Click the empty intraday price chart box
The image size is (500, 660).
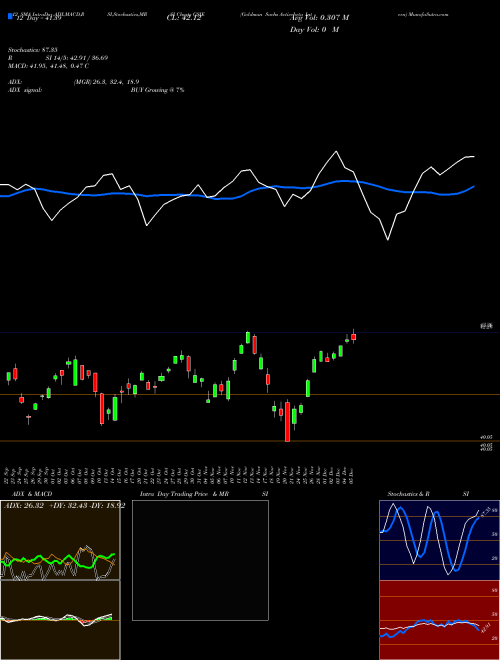click(200, 560)
